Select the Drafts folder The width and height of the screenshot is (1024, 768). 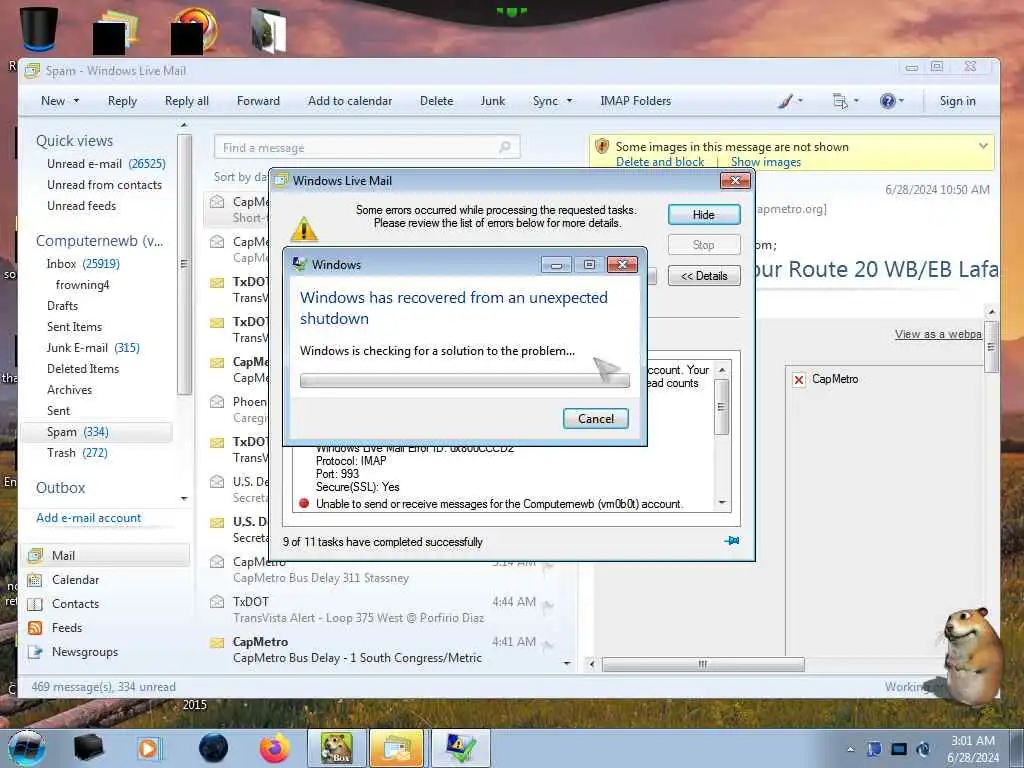point(62,306)
